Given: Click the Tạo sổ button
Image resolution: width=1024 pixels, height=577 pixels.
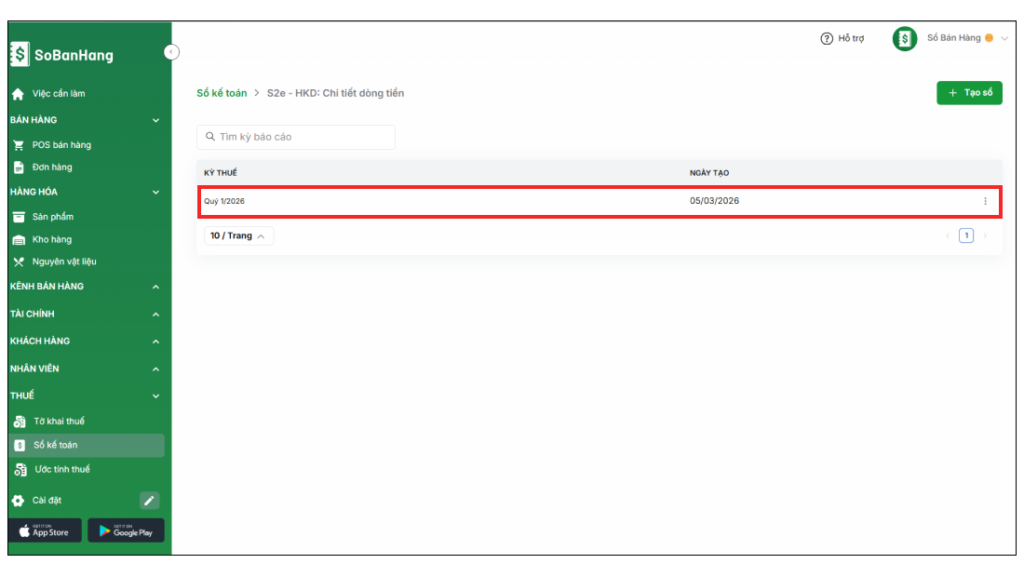Looking at the screenshot, I should tap(969, 93).
